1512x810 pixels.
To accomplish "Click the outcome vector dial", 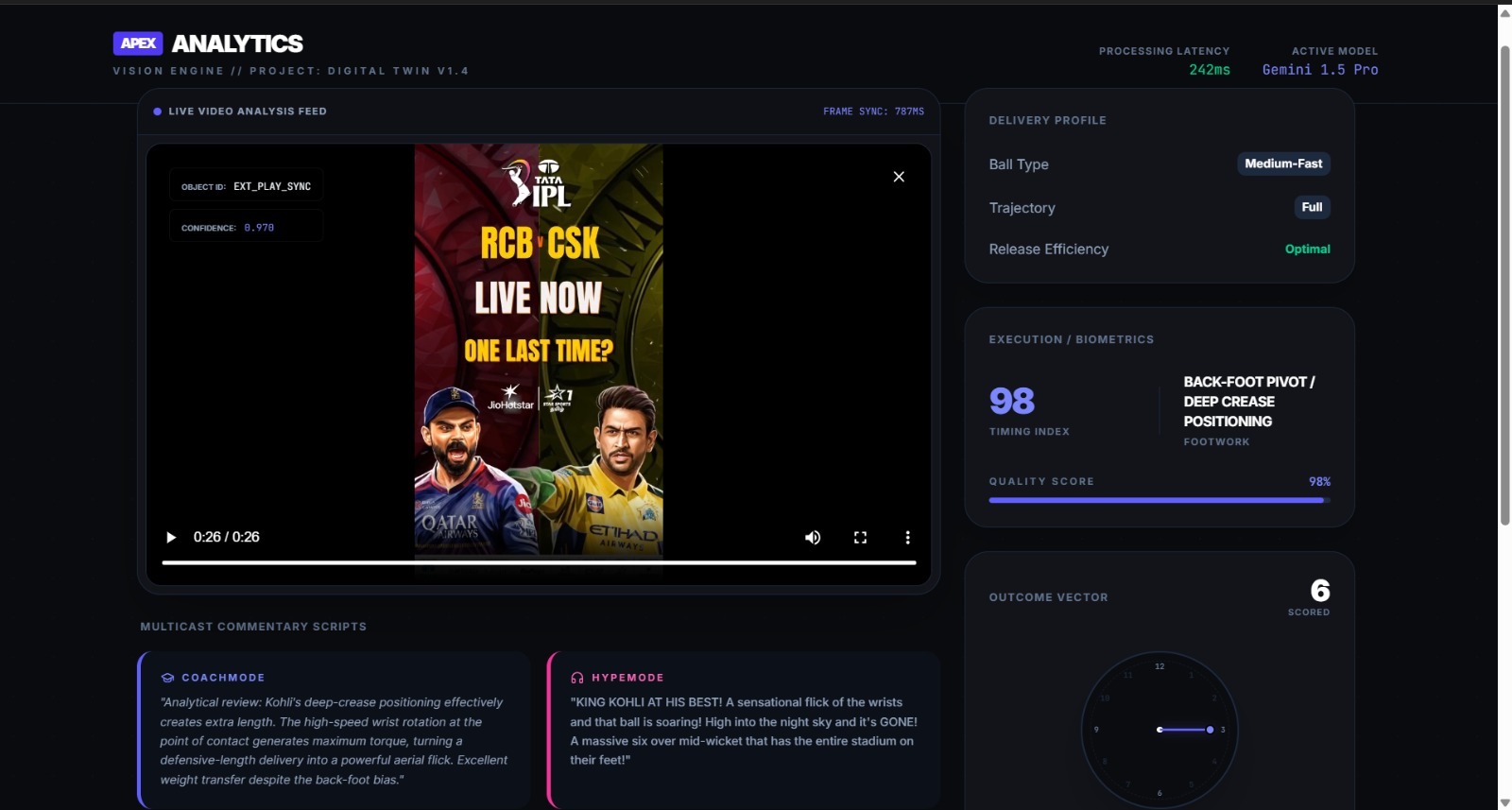I will click(x=1160, y=730).
